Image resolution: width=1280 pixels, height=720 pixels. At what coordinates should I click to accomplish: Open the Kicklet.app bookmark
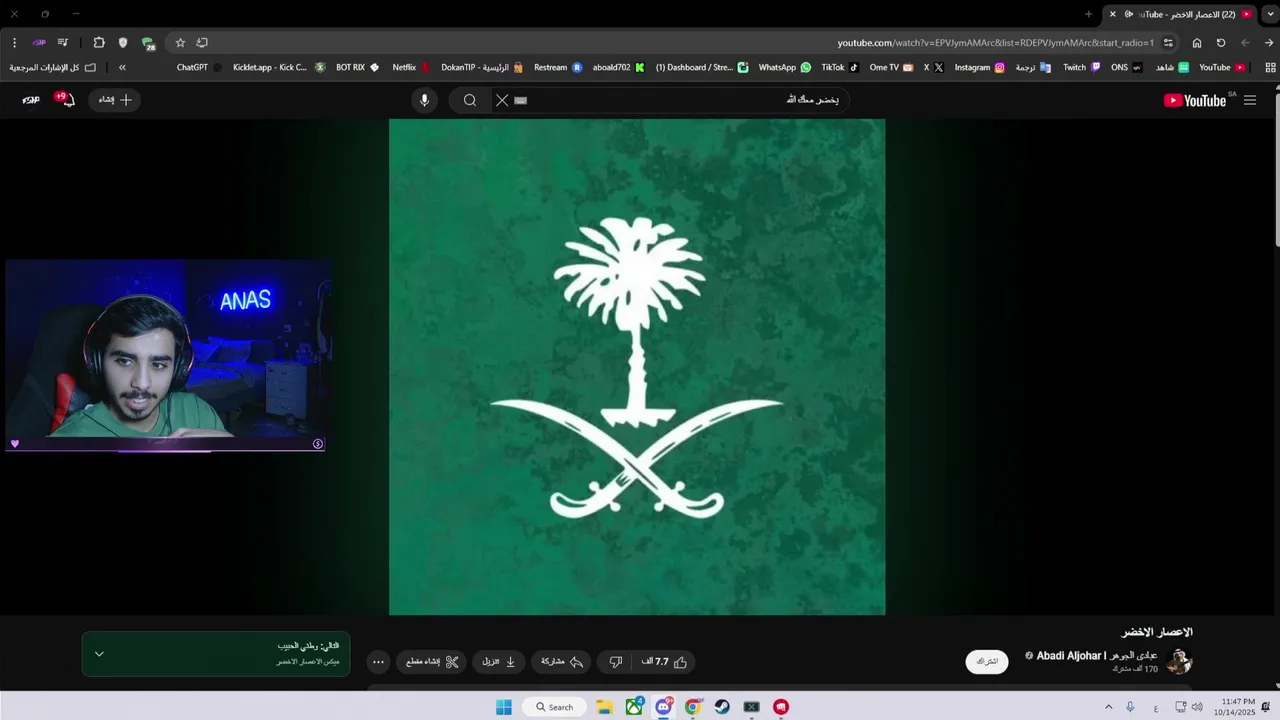(x=279, y=68)
